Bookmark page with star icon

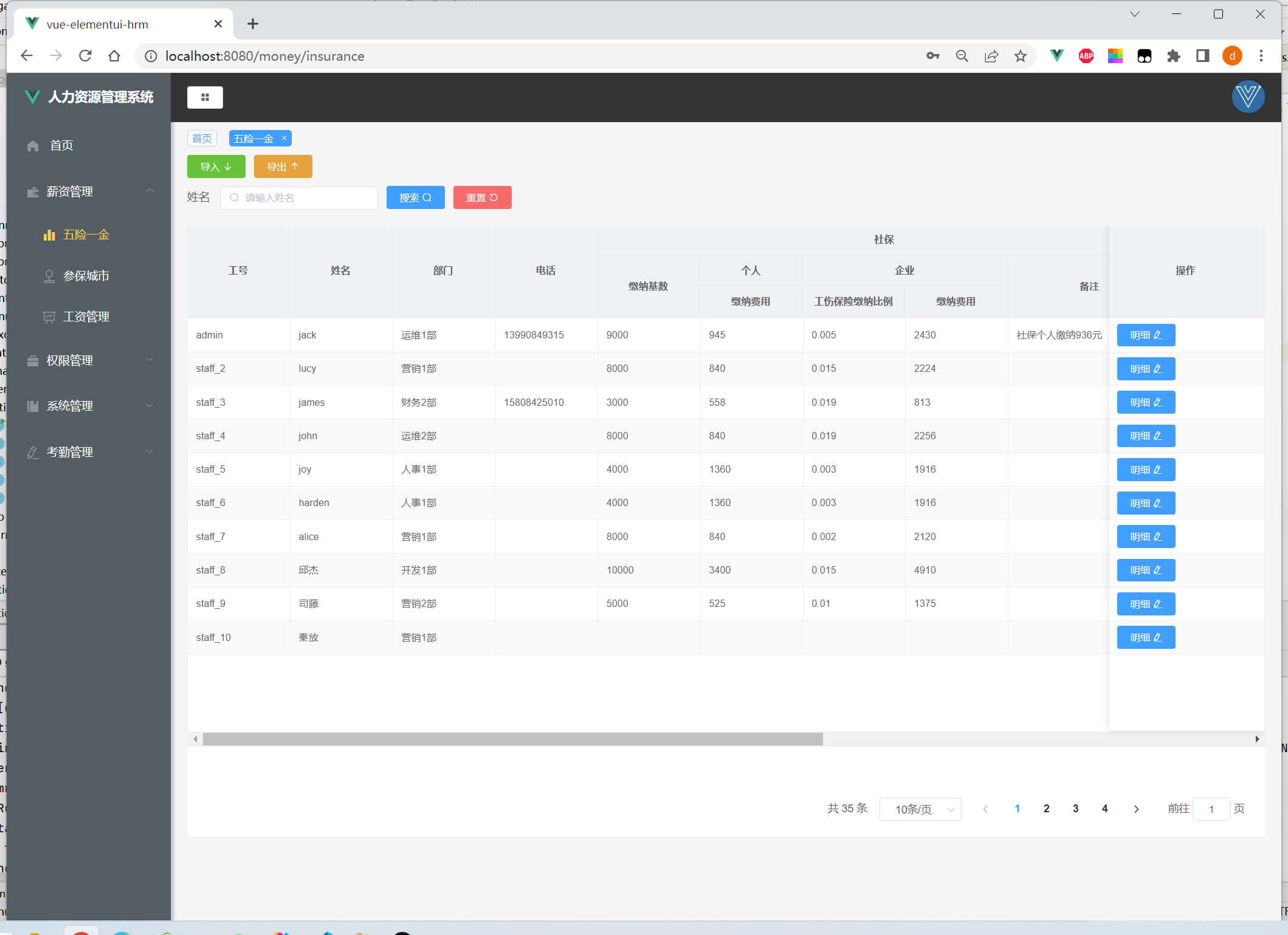click(1020, 56)
